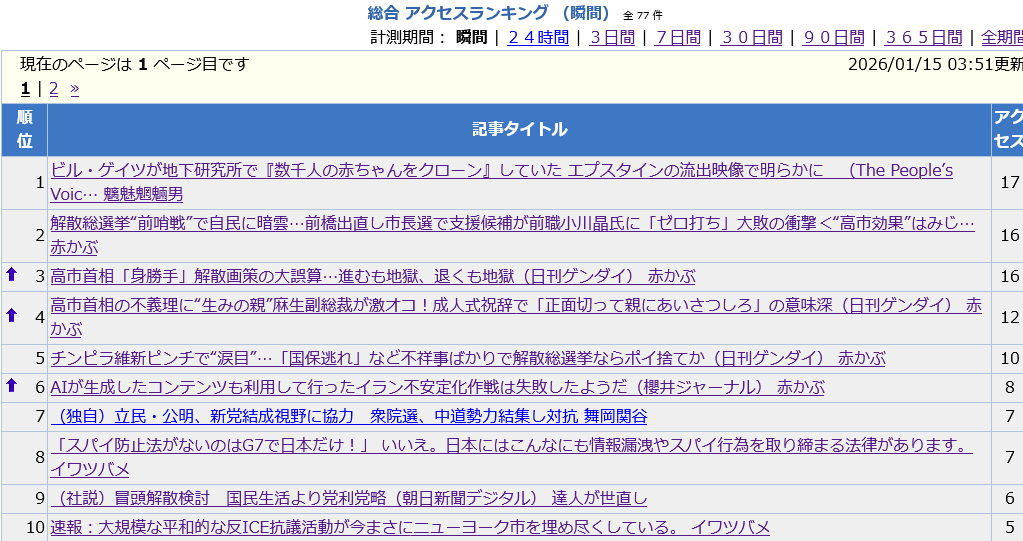
Task: Click the up arrow beside rank 4
Action: 12,315
